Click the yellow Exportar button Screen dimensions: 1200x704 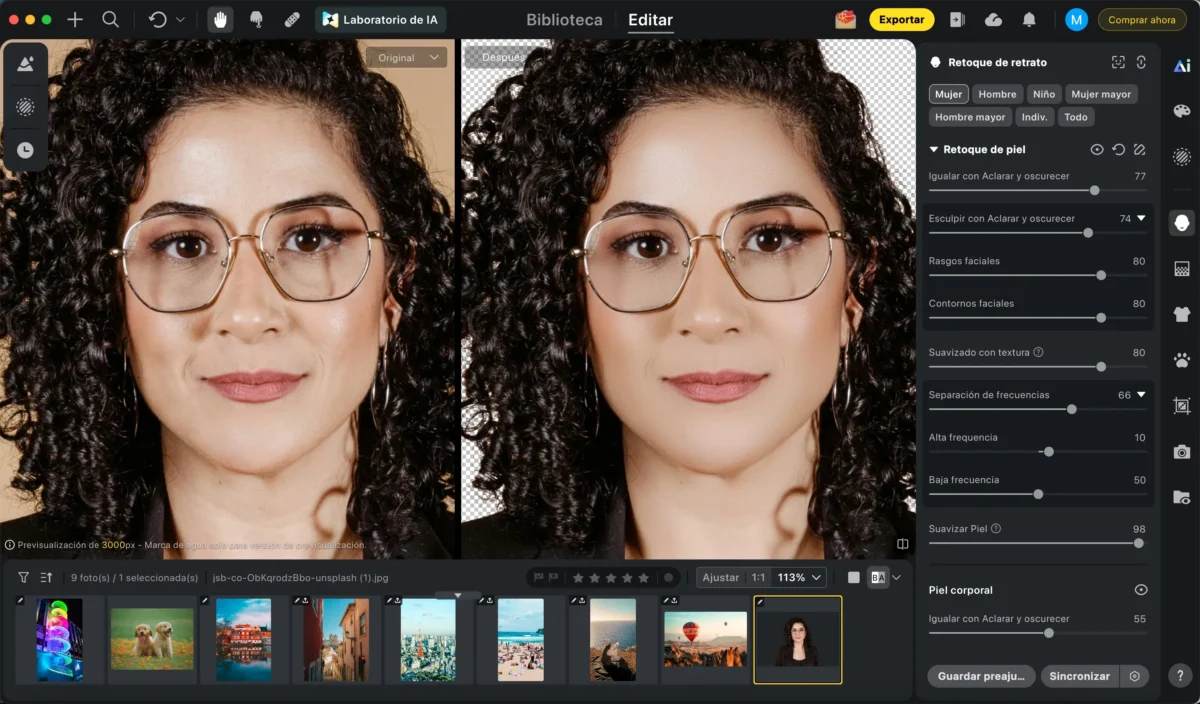point(901,20)
